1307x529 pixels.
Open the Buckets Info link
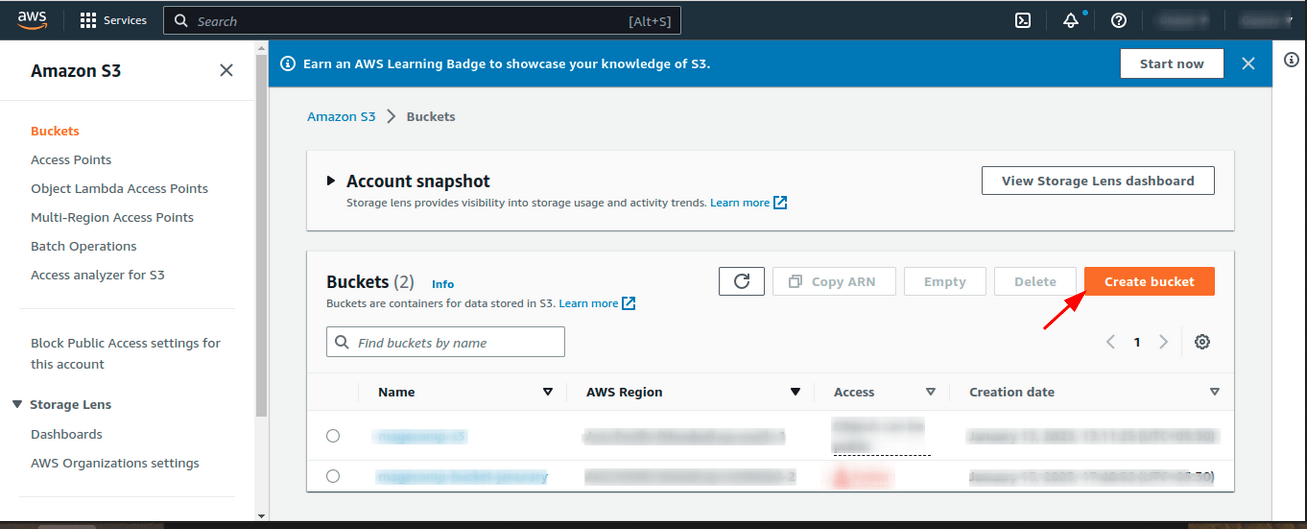click(x=443, y=284)
